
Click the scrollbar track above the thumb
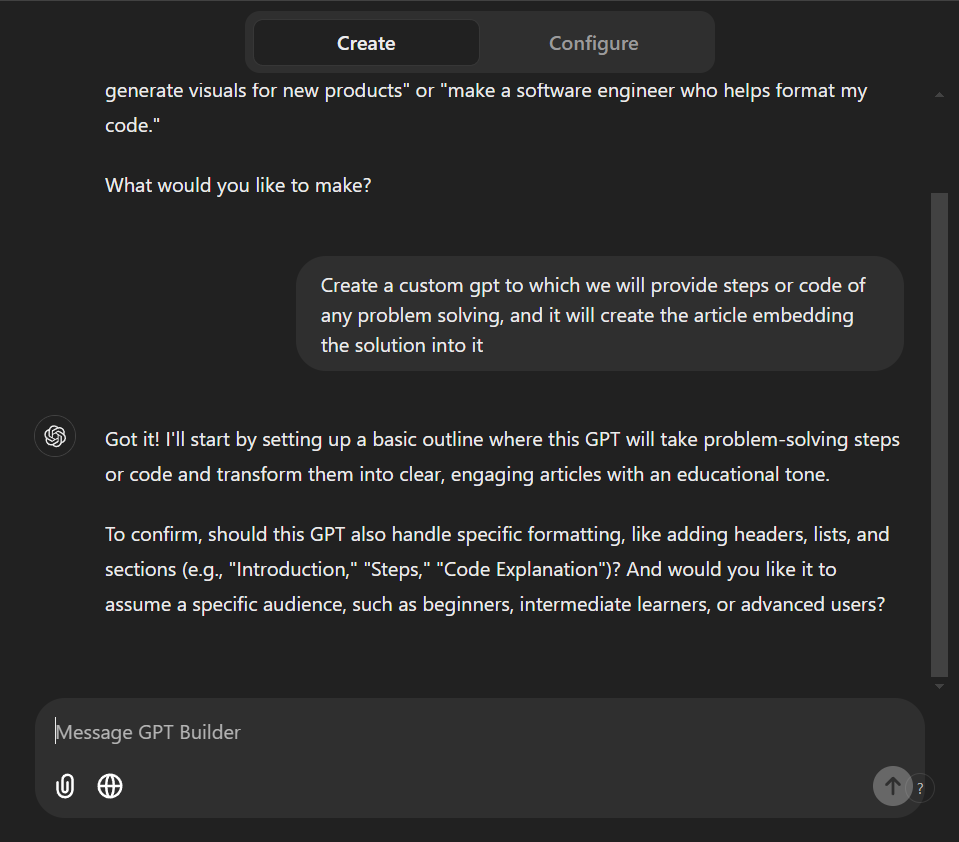(x=939, y=147)
